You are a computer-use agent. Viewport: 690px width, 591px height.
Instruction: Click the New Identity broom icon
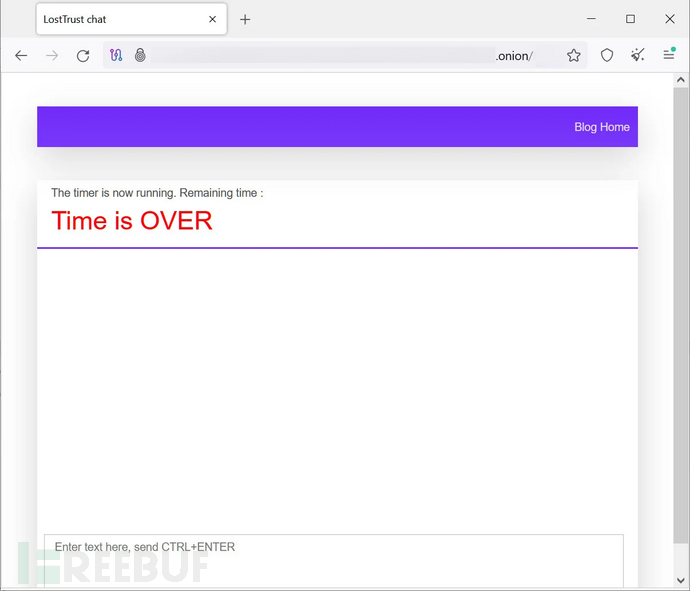pos(637,56)
